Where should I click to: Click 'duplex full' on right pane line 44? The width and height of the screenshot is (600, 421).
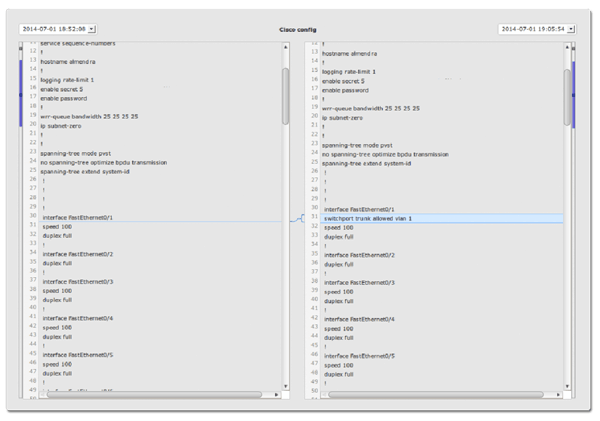click(x=339, y=338)
